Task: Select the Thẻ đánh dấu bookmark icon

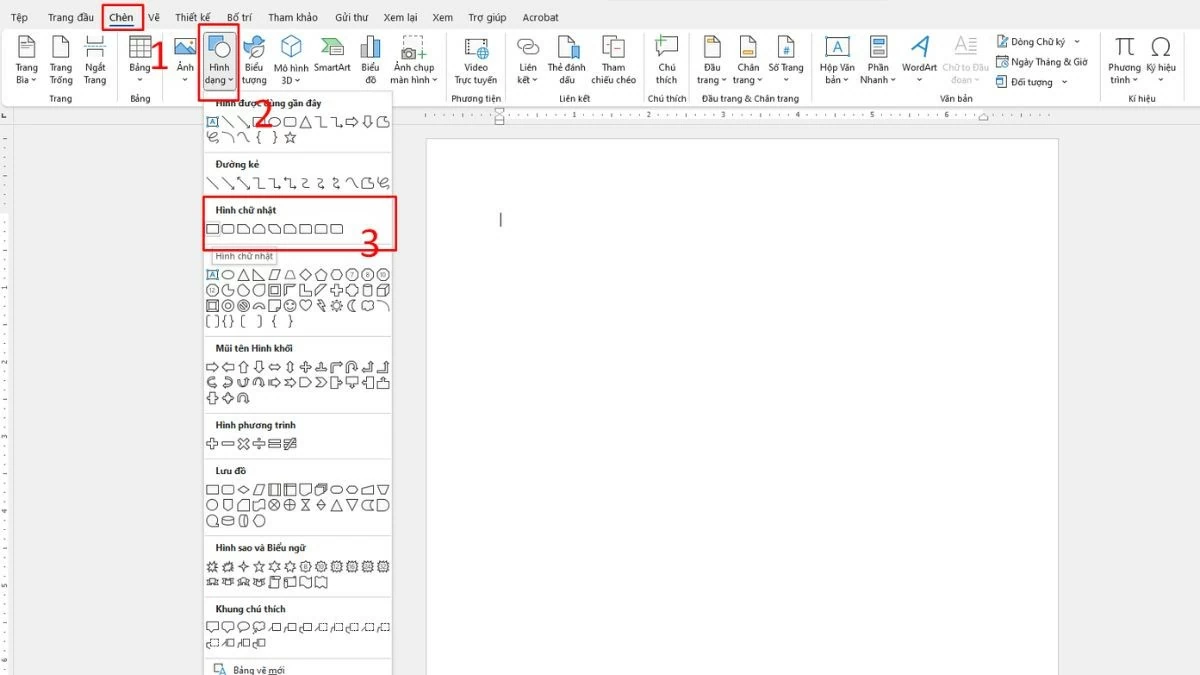Action: click(567, 60)
